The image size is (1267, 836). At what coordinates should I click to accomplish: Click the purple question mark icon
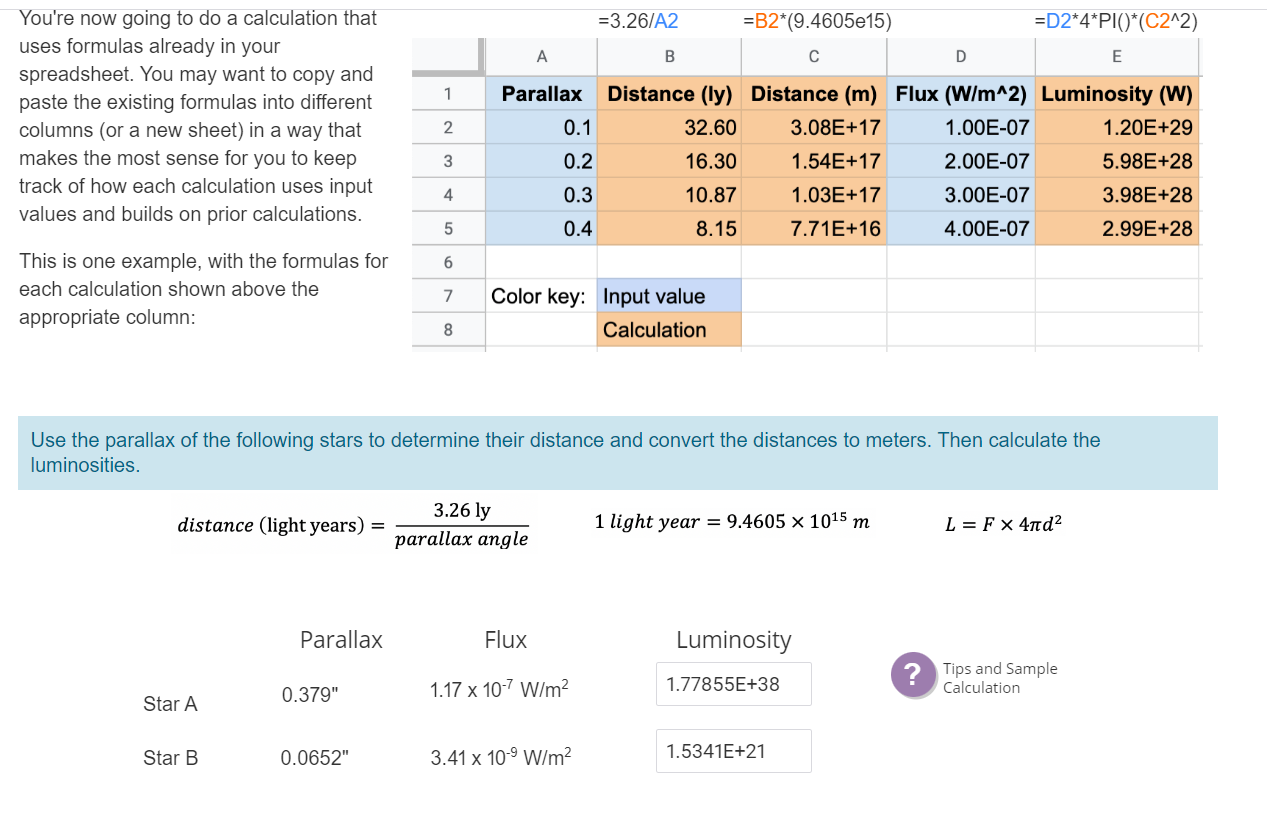[913, 676]
